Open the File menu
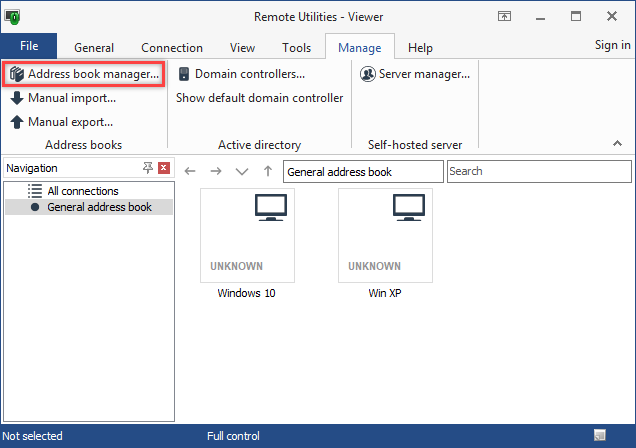Image resolution: width=636 pixels, height=448 pixels. (x=29, y=46)
